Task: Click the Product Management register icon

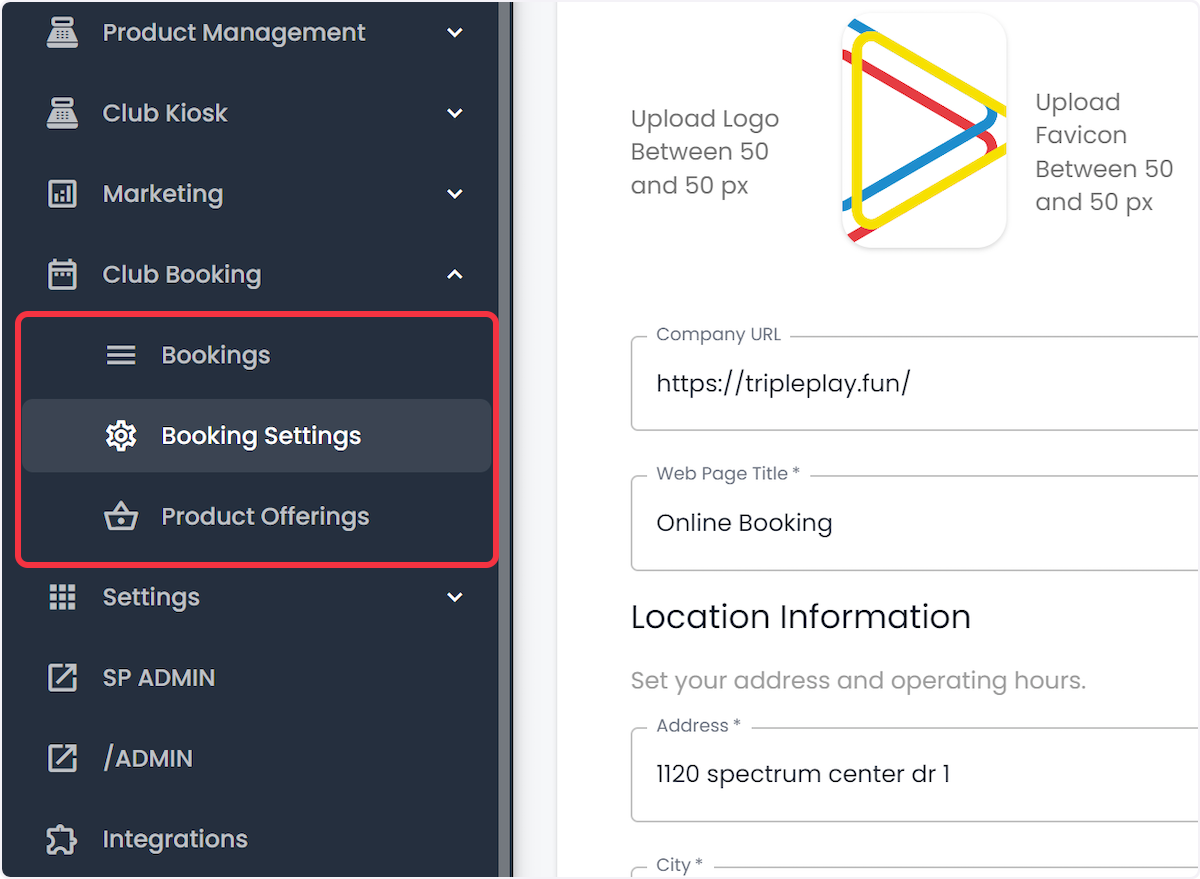Action: [x=62, y=33]
